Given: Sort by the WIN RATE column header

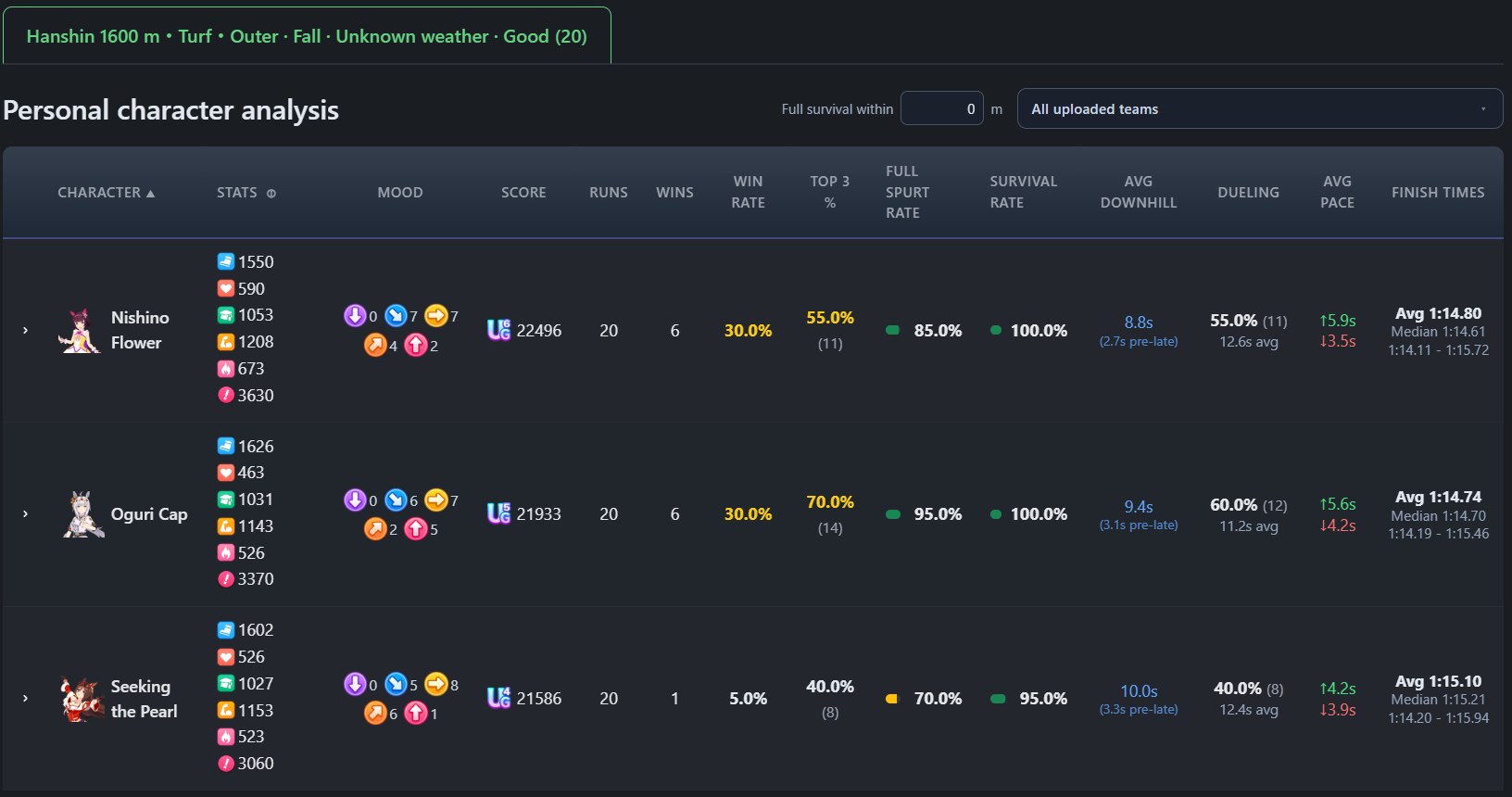Looking at the screenshot, I should point(748,192).
